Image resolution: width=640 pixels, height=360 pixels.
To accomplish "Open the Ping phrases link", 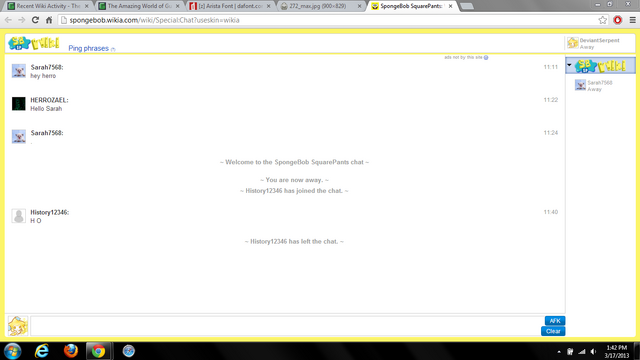I will (89, 48).
